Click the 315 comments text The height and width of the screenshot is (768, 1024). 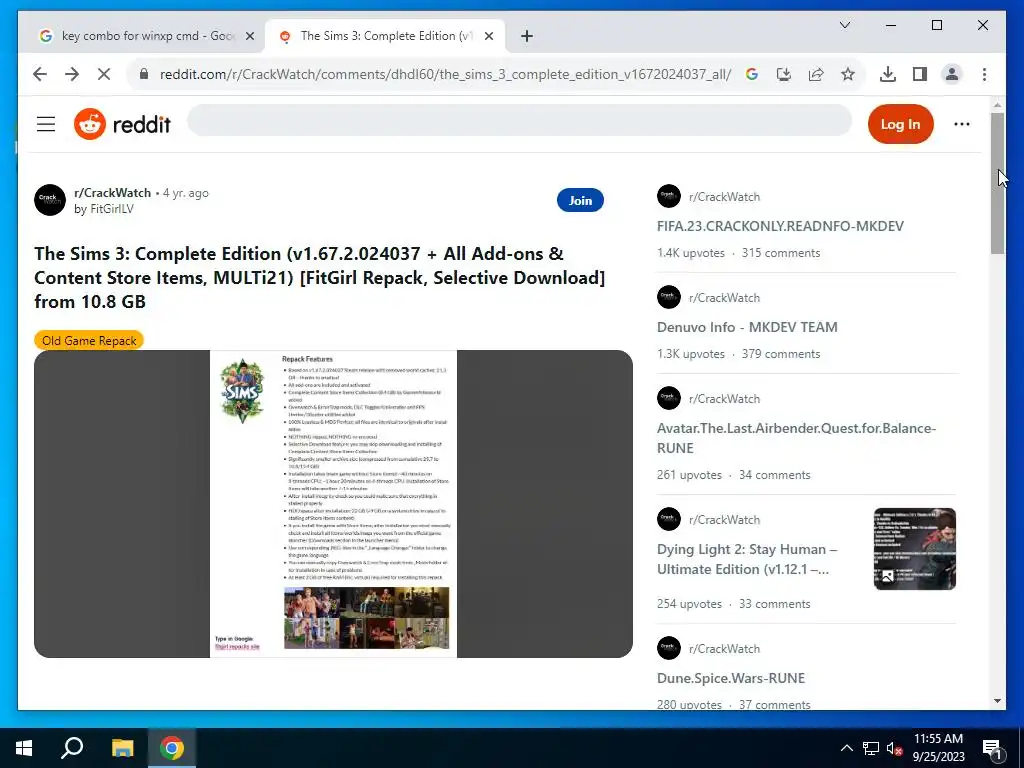point(780,253)
